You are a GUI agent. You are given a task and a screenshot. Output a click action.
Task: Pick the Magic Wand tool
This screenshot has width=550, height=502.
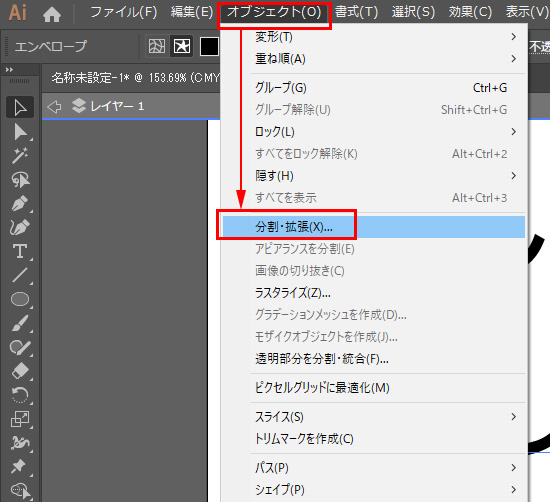[20, 156]
